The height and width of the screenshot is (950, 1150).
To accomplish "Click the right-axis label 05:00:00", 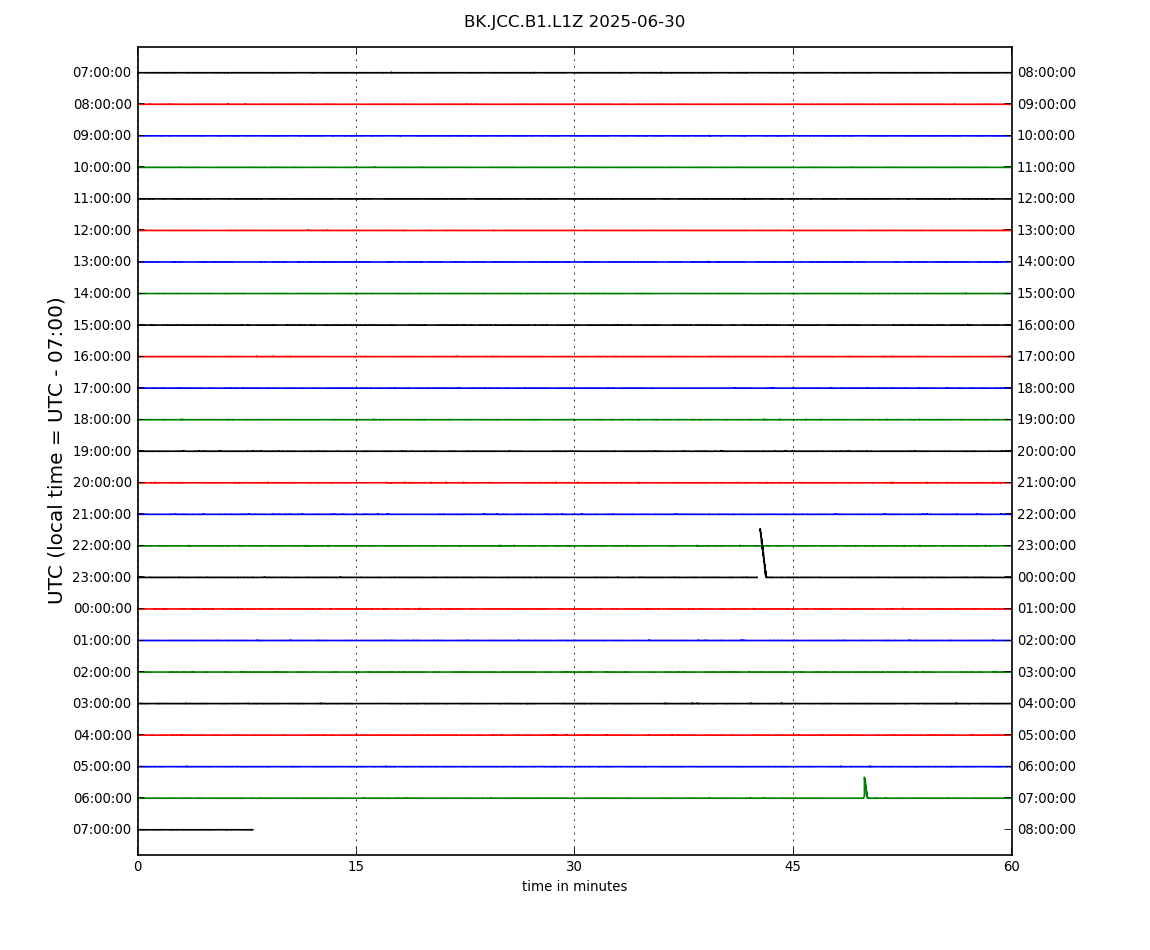I will point(1047,735).
